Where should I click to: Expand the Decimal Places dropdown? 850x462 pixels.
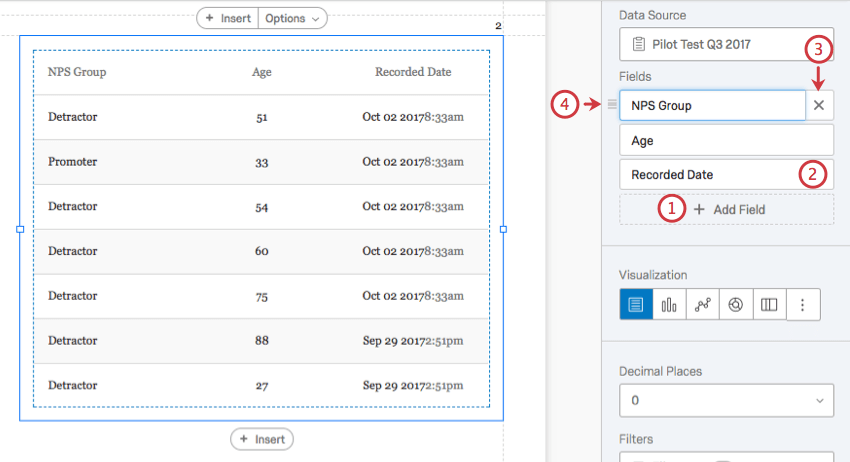(x=726, y=401)
